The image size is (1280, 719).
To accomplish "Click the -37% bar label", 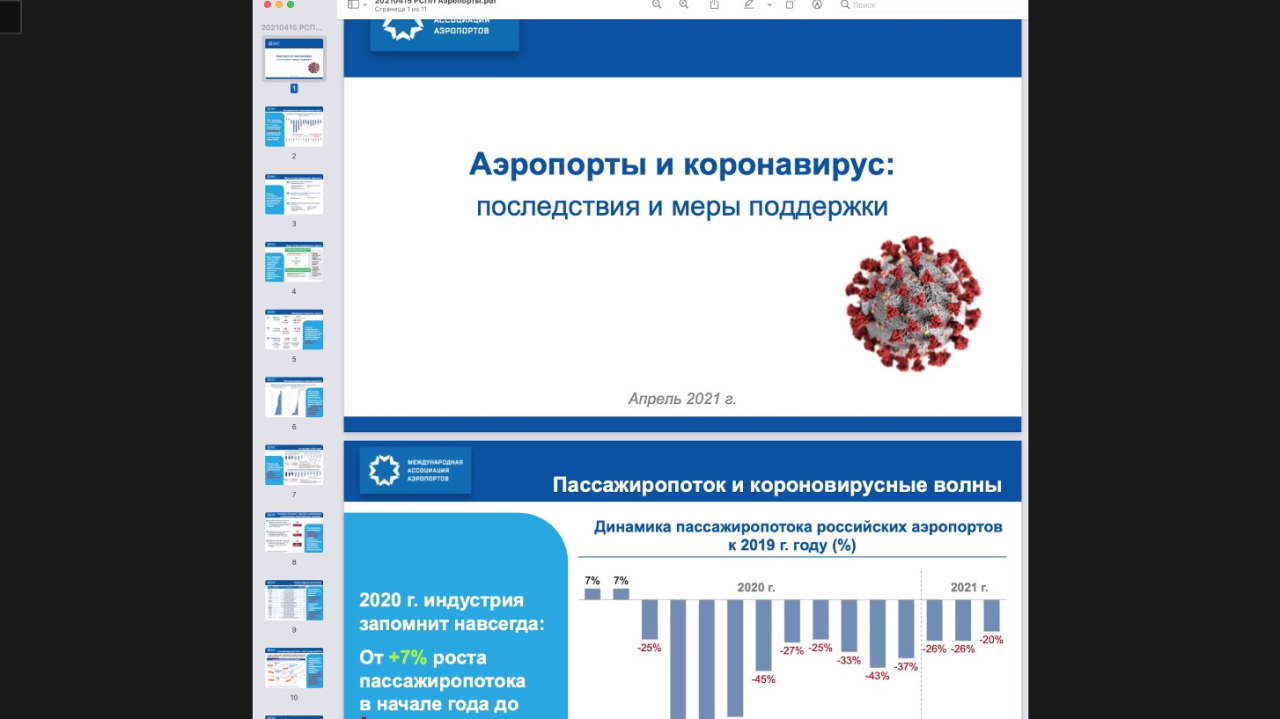I will pyautogui.click(x=906, y=667).
